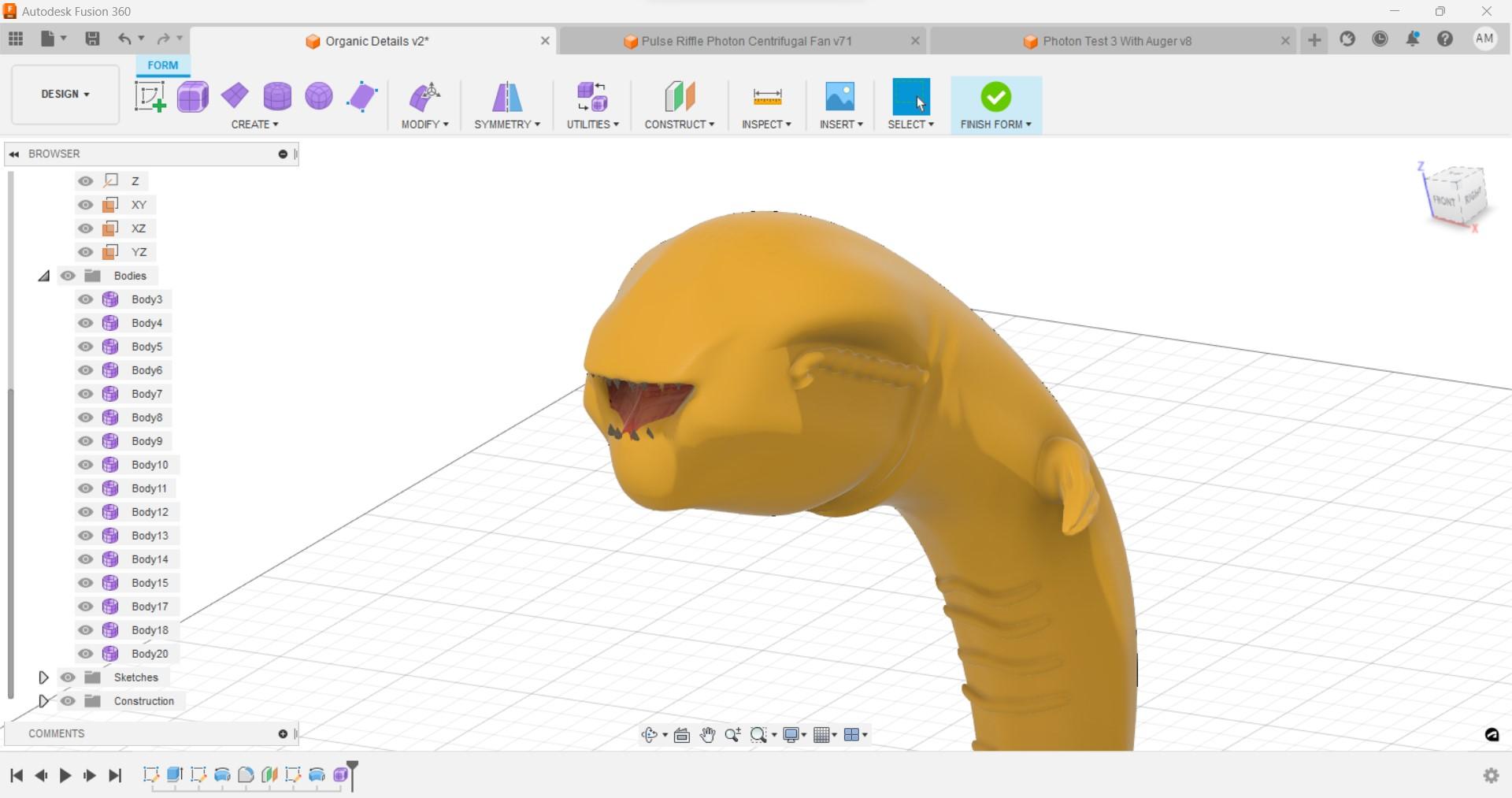Select the Extrude form tool
The image size is (1512, 798).
coord(362,96)
